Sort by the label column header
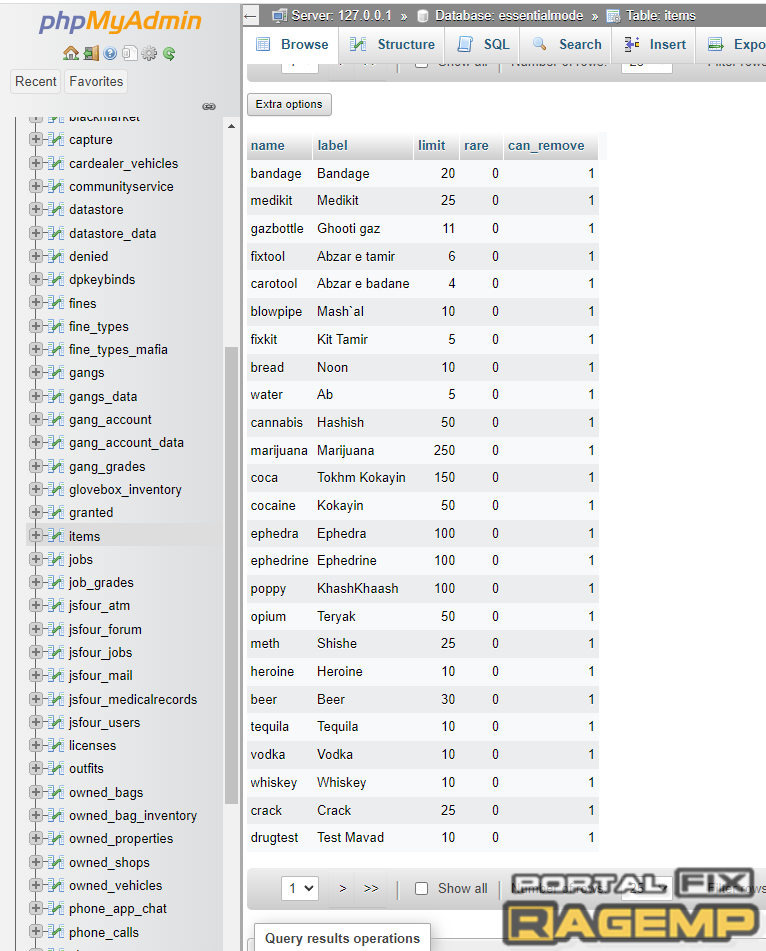The height and width of the screenshot is (951, 766). pyautogui.click(x=332, y=146)
